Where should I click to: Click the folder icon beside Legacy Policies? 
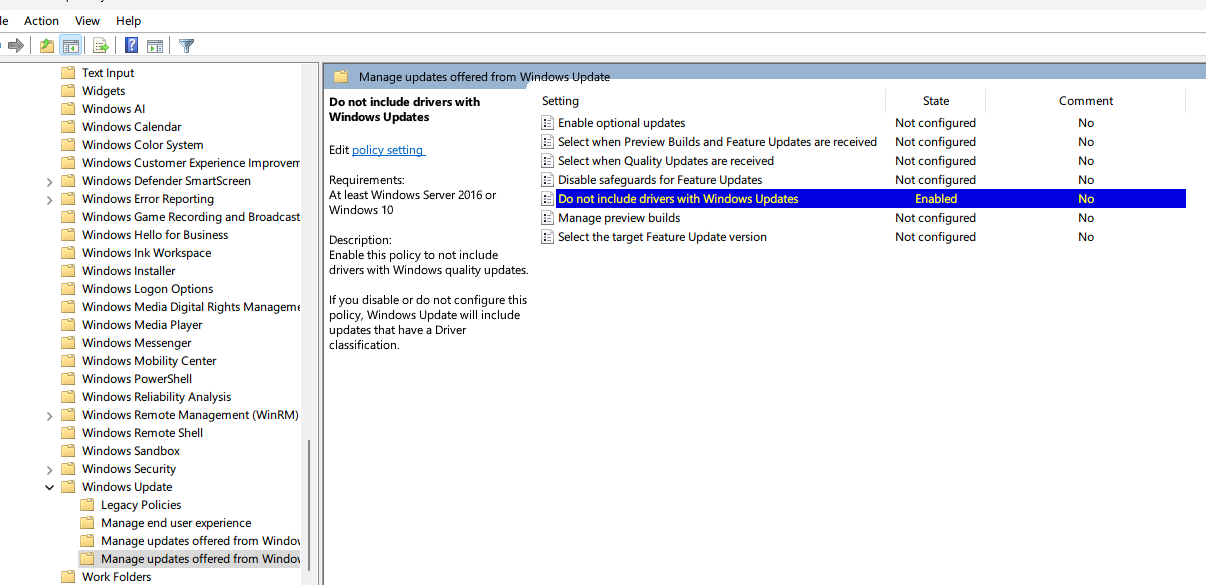pos(87,505)
